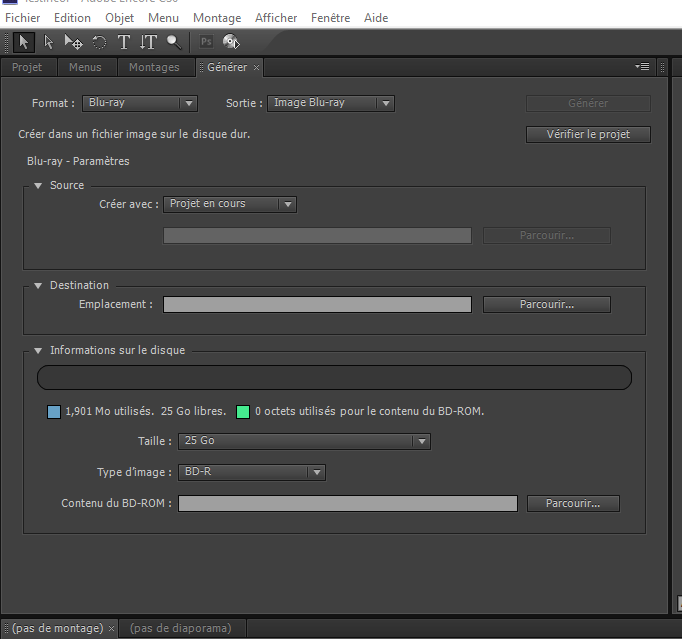Open the Sortie Image Blu-ray dropdown

[331, 103]
